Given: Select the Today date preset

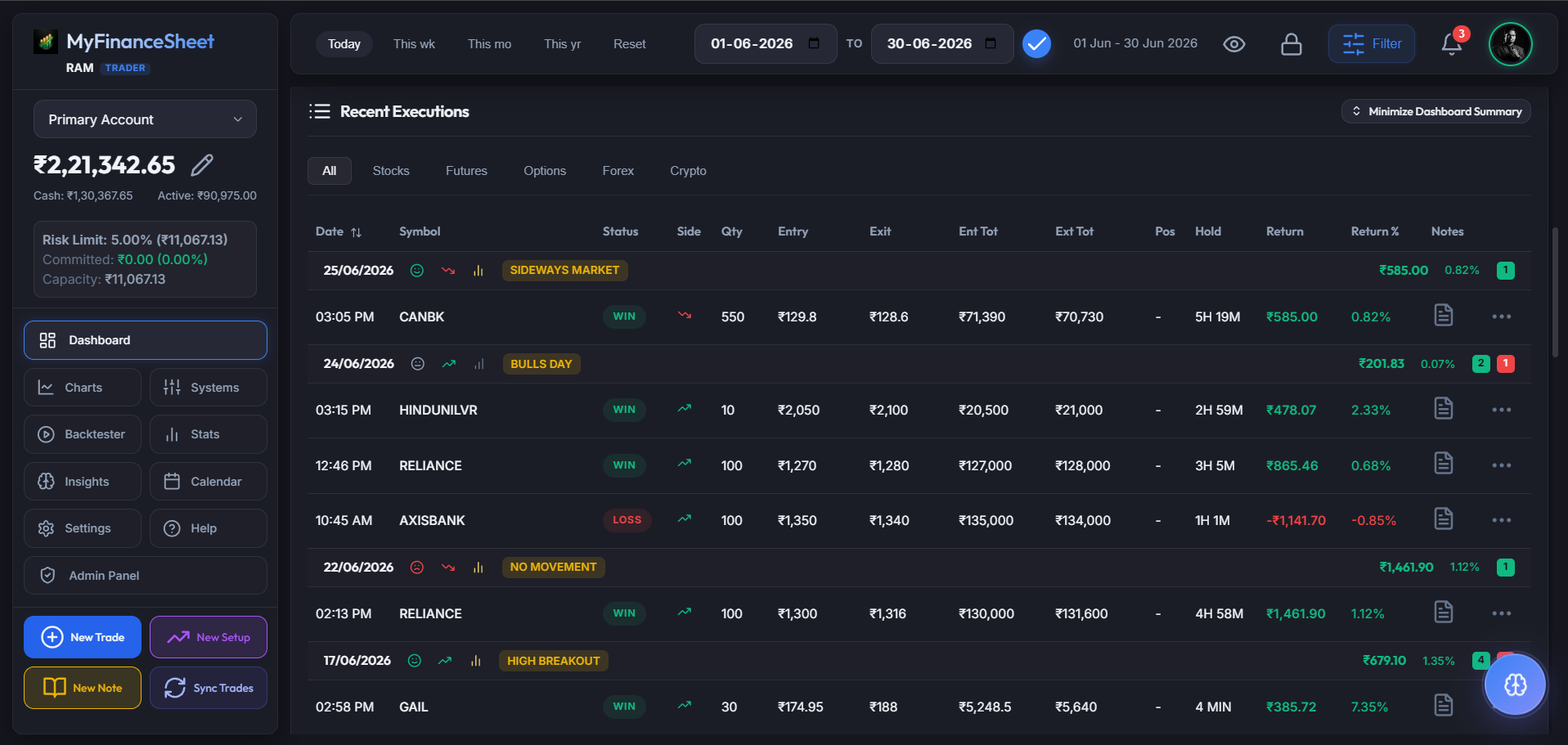Looking at the screenshot, I should click(x=344, y=44).
